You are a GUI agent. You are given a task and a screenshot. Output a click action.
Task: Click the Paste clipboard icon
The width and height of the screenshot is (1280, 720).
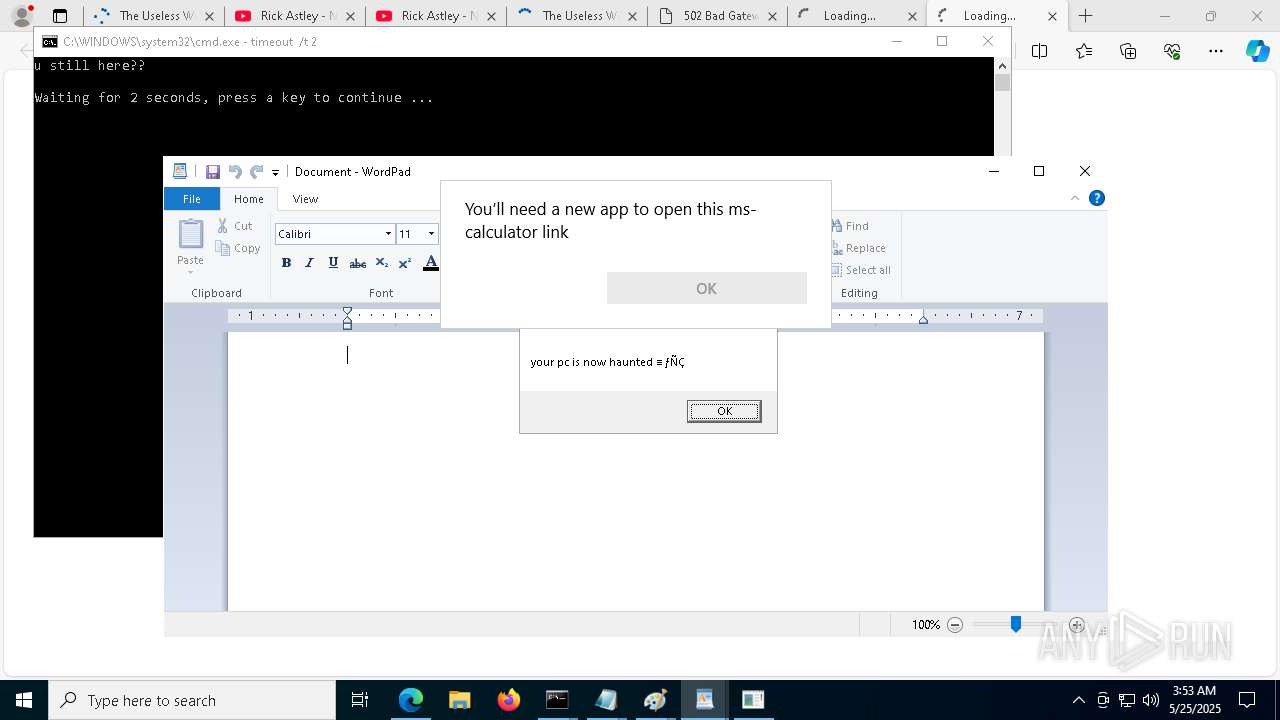coord(190,235)
